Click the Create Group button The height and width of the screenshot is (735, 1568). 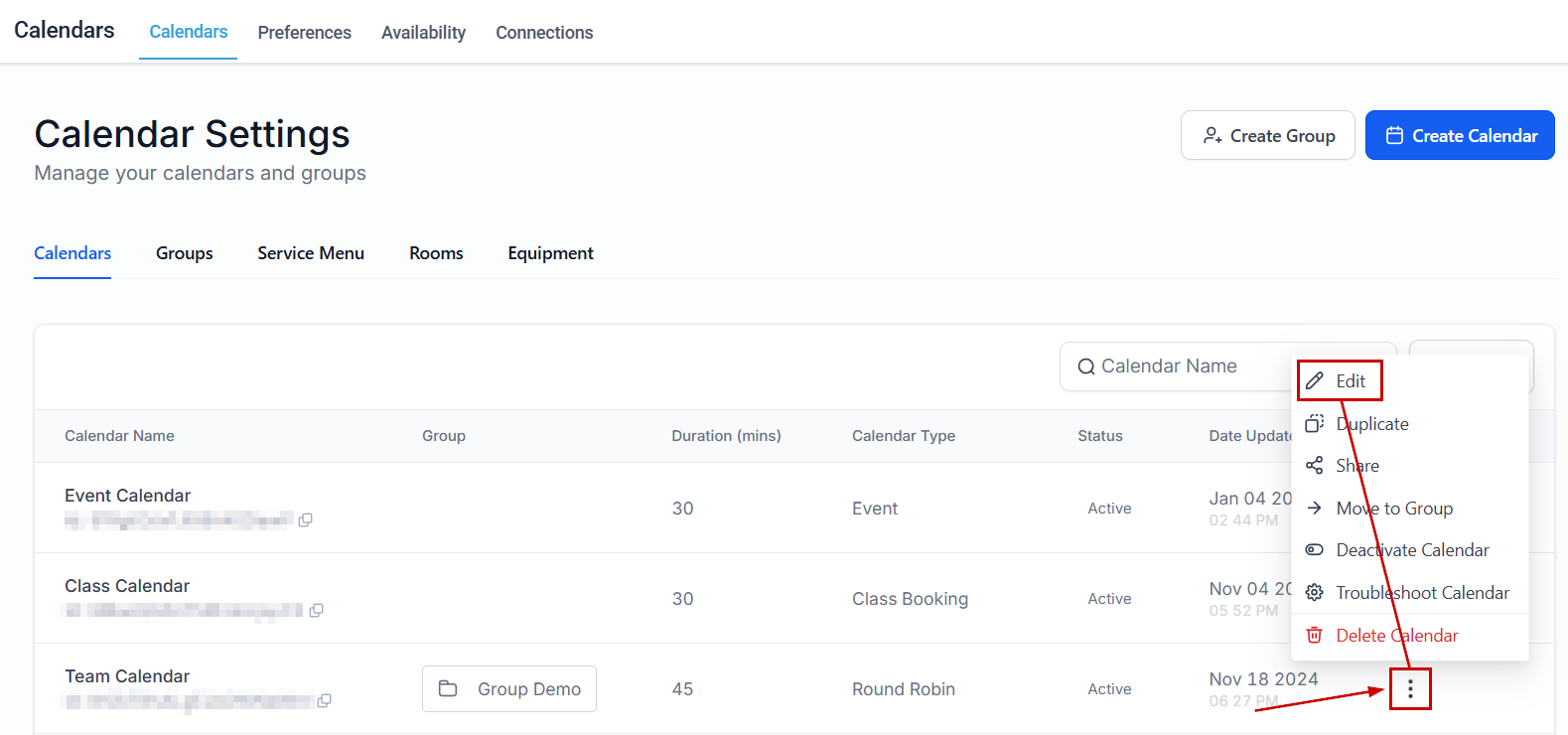click(x=1267, y=136)
